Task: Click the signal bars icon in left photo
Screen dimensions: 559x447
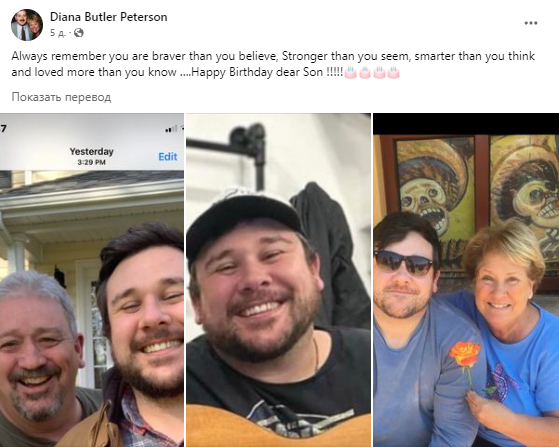Action: (x=171, y=129)
